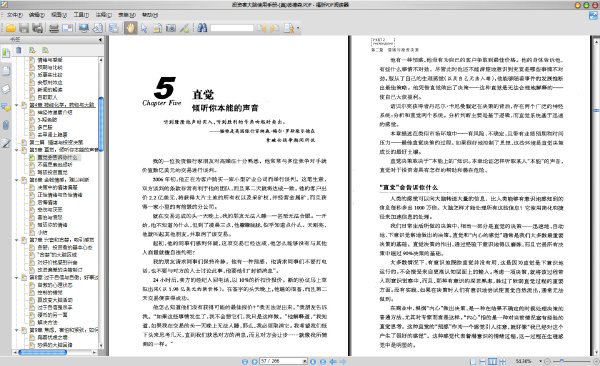The width and height of the screenshot is (600, 366).
Task: Click the search options page icon
Action: click(x=289, y=28)
